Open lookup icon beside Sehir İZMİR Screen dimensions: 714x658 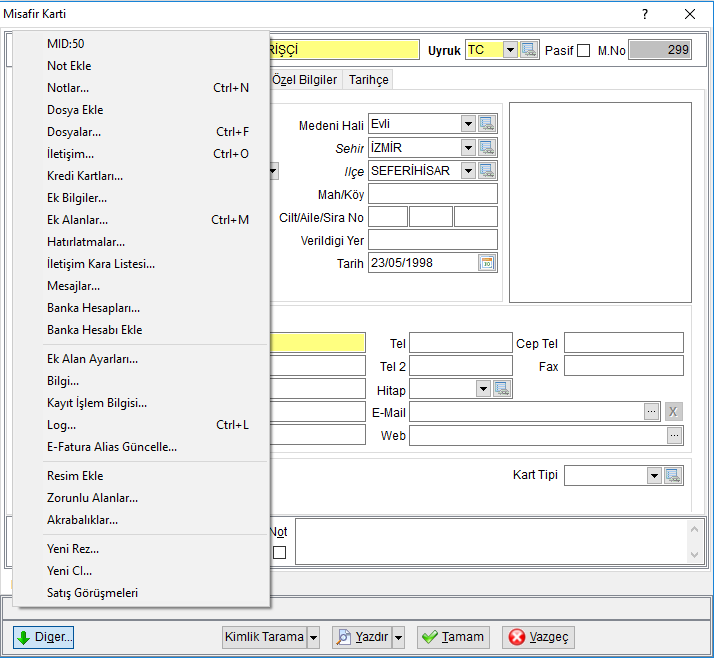[x=487, y=147]
